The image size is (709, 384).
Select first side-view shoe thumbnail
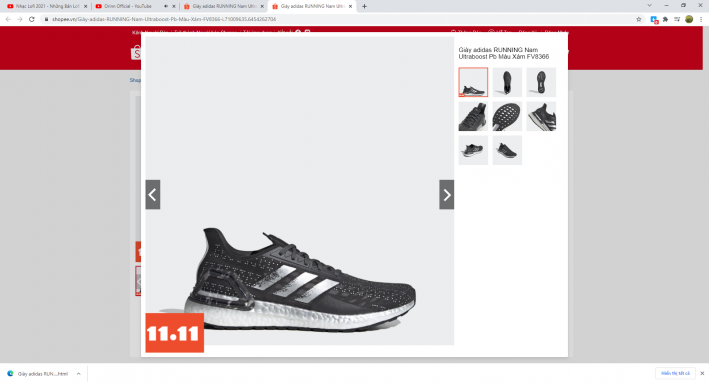tap(473, 82)
